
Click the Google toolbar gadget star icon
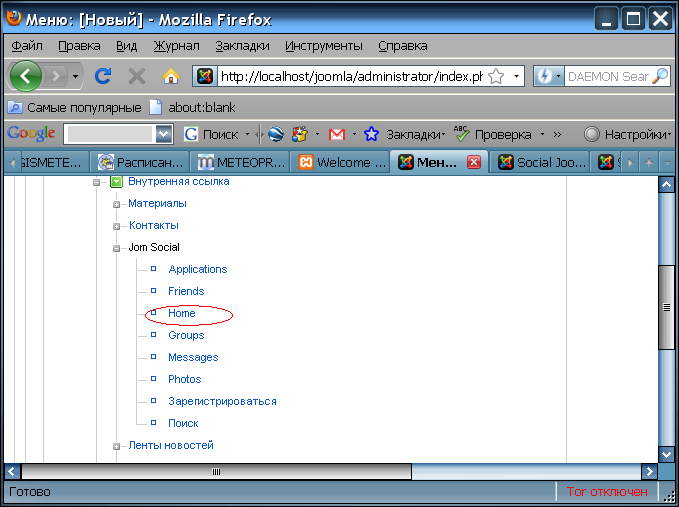pyautogui.click(x=300, y=134)
